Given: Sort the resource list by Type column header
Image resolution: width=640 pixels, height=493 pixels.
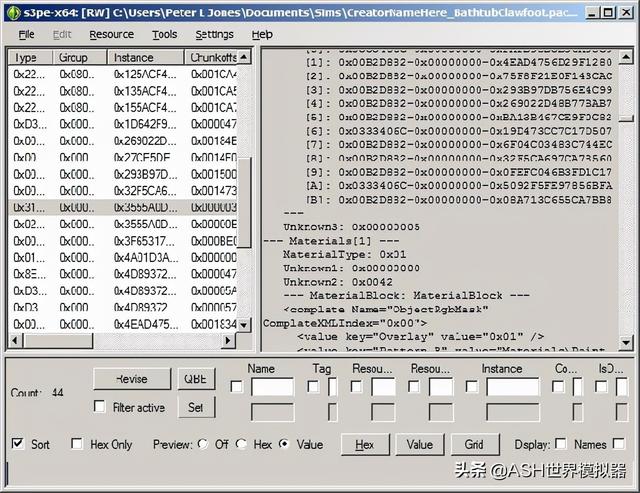Looking at the screenshot, I should tap(30, 58).
